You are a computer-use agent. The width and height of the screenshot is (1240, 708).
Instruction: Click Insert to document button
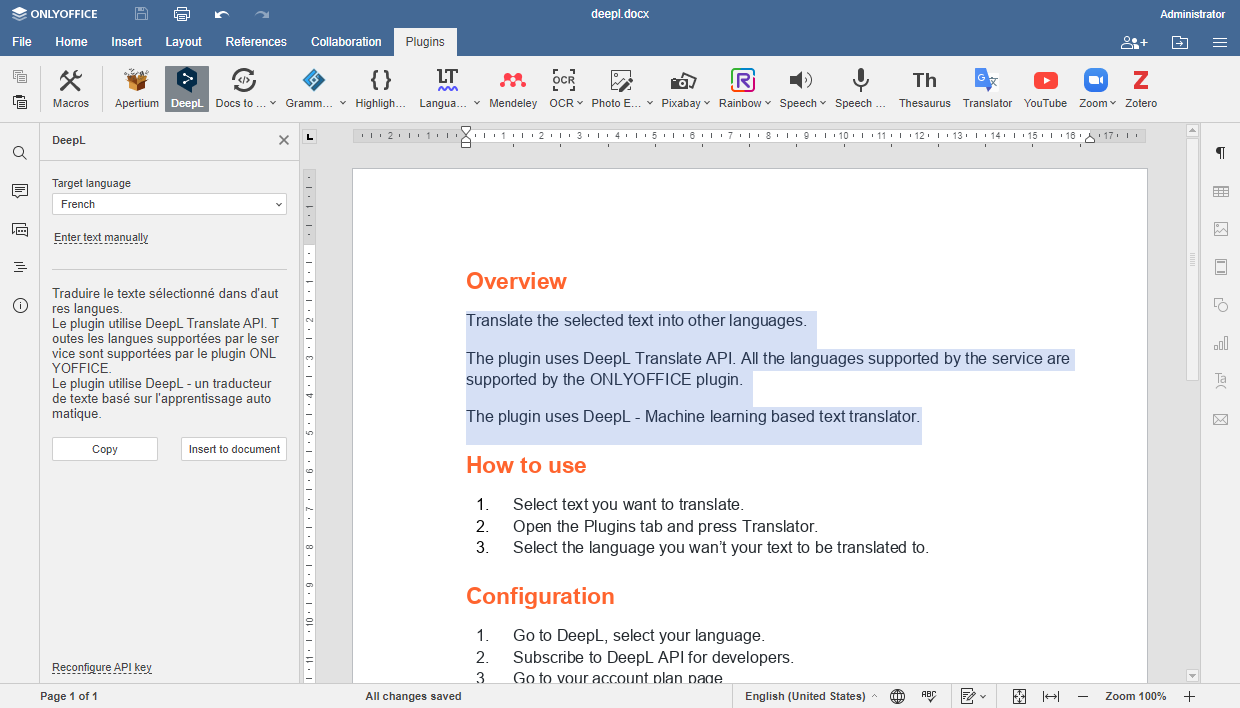click(x=234, y=449)
